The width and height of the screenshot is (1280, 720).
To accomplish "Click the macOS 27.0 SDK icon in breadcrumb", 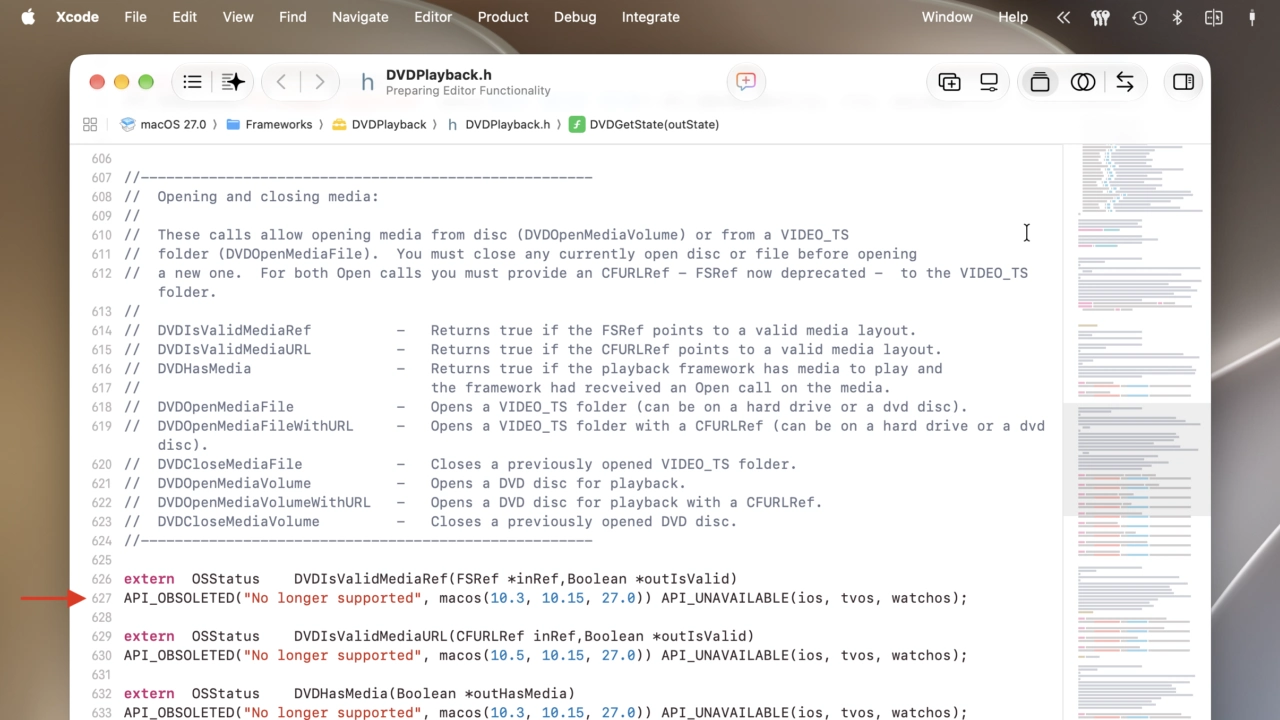I will tap(128, 124).
